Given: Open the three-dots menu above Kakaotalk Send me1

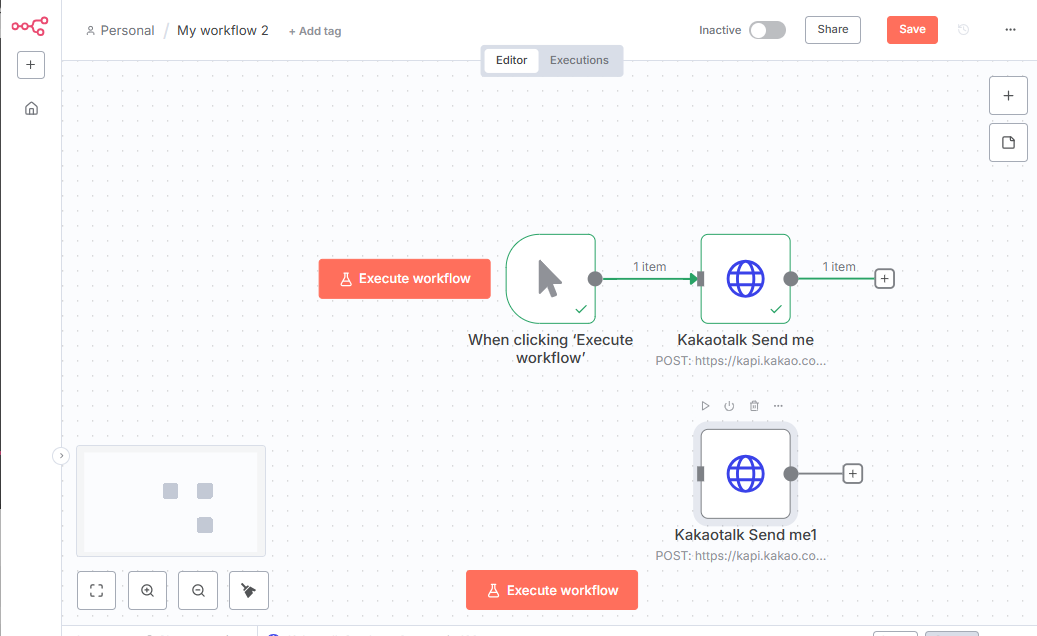Looking at the screenshot, I should pyautogui.click(x=778, y=406).
